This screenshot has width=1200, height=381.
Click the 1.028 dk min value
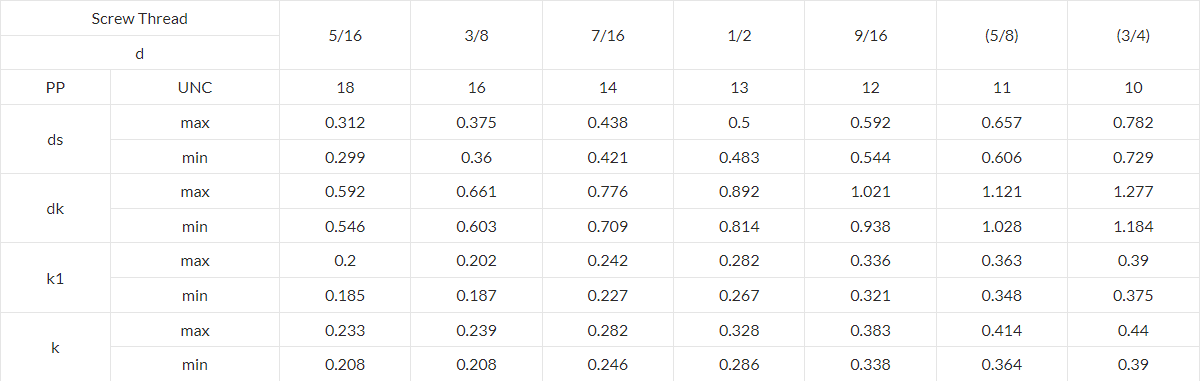click(x=1002, y=227)
